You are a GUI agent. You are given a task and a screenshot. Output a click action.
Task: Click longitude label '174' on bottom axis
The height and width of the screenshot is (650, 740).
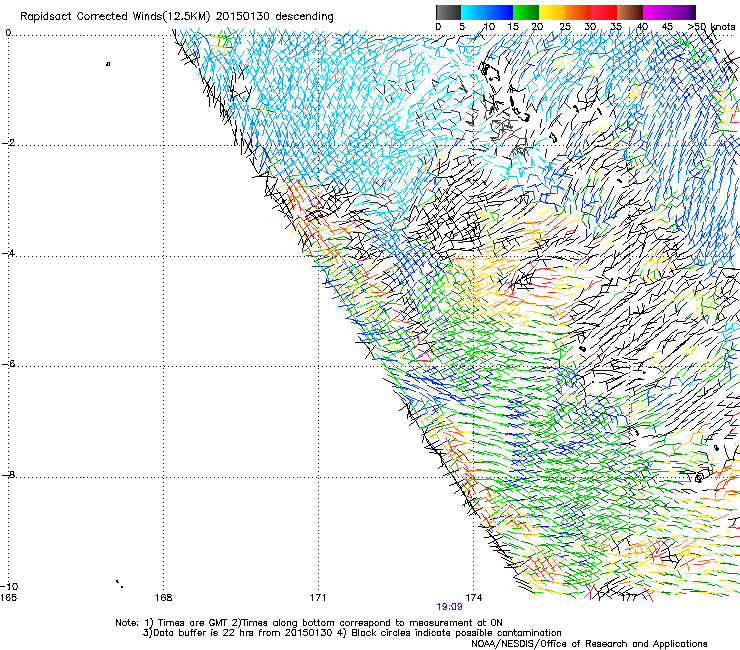(473, 598)
